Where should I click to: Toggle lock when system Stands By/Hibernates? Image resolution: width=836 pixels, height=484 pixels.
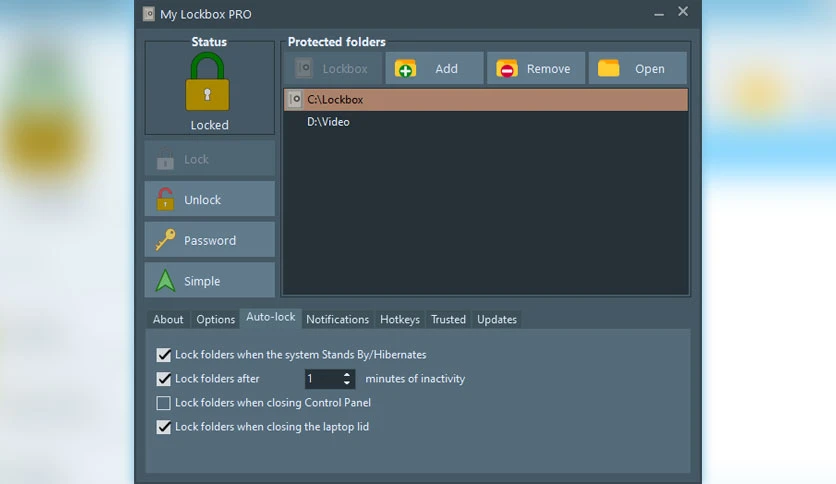[164, 354]
